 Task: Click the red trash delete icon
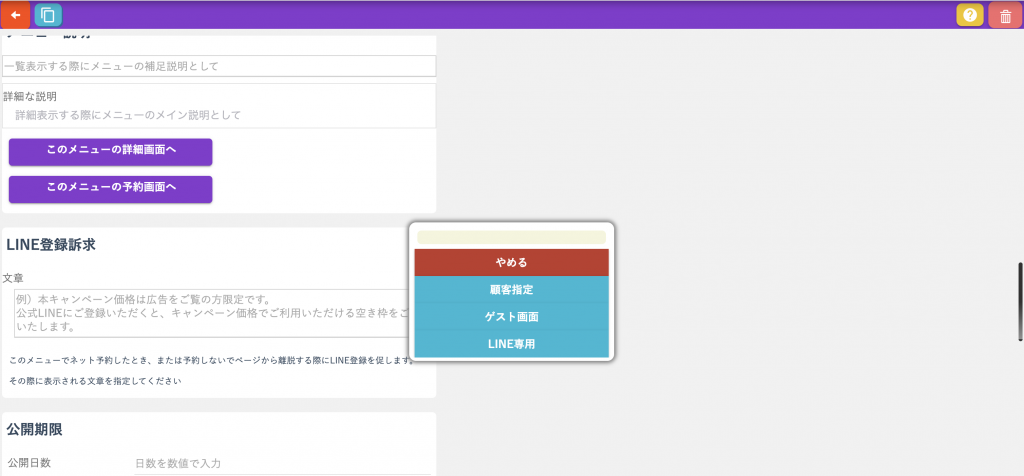click(x=1004, y=15)
